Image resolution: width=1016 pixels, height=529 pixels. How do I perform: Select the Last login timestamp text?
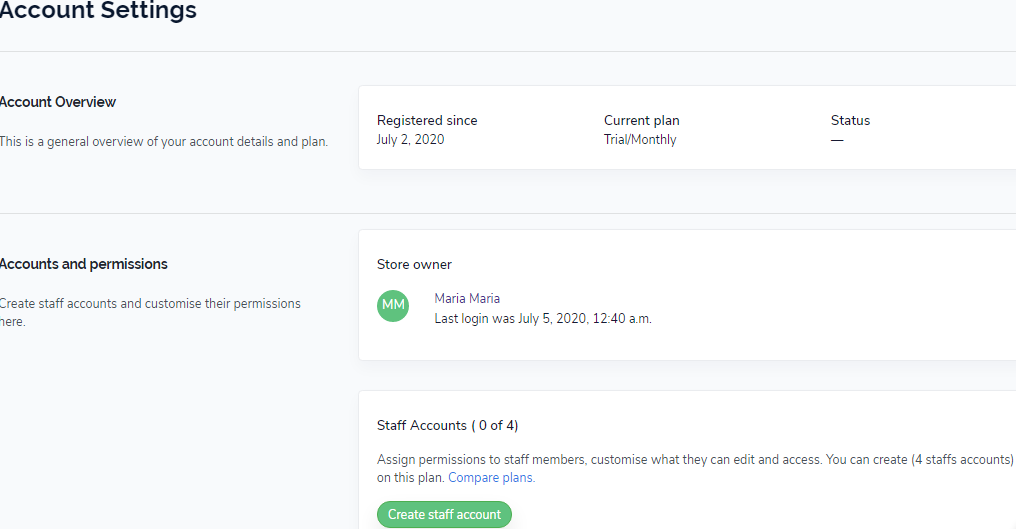pyautogui.click(x=543, y=319)
